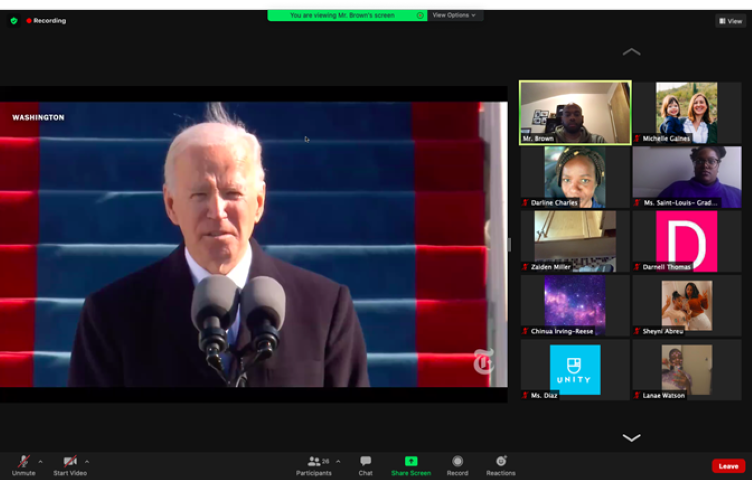Click the green encryption shield icon
This screenshot has width=752, height=480.
point(14,20)
